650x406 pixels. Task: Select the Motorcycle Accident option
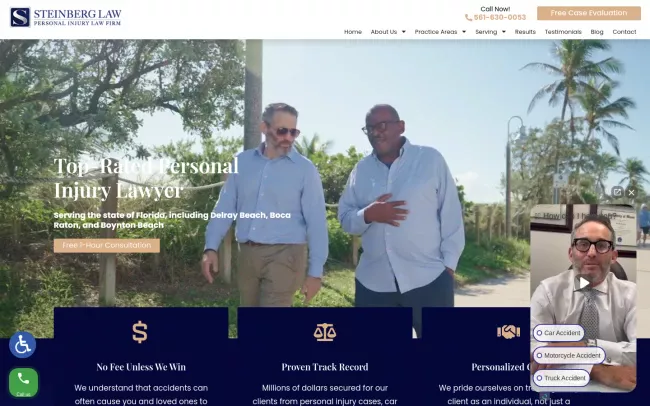(569, 355)
